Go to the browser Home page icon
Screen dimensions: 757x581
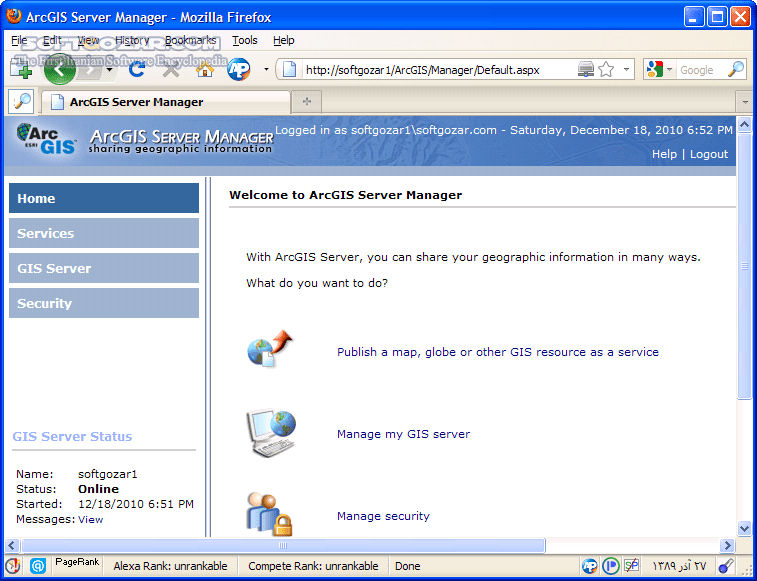click(205, 70)
